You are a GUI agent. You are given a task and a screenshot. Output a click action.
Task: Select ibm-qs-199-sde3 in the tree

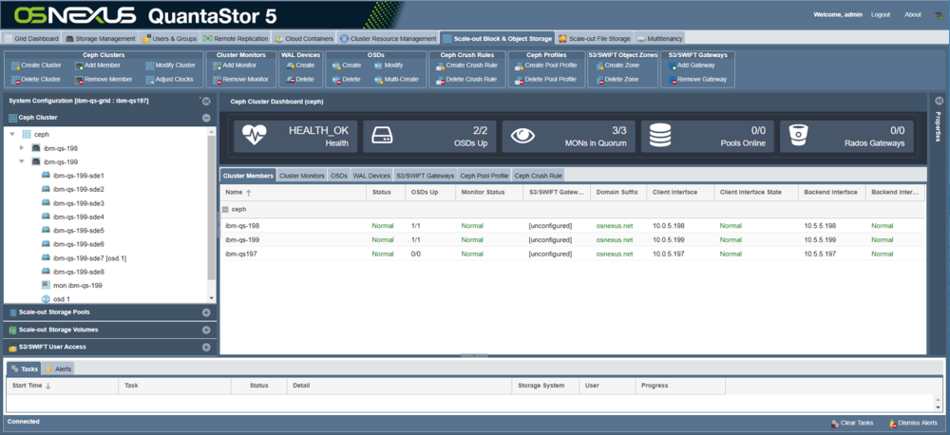click(79, 203)
